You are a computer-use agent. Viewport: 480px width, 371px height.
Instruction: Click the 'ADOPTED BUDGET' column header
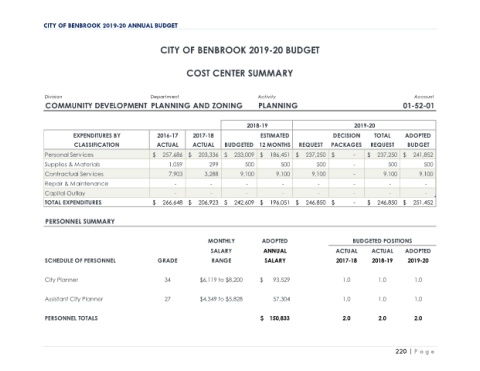(x=418, y=140)
